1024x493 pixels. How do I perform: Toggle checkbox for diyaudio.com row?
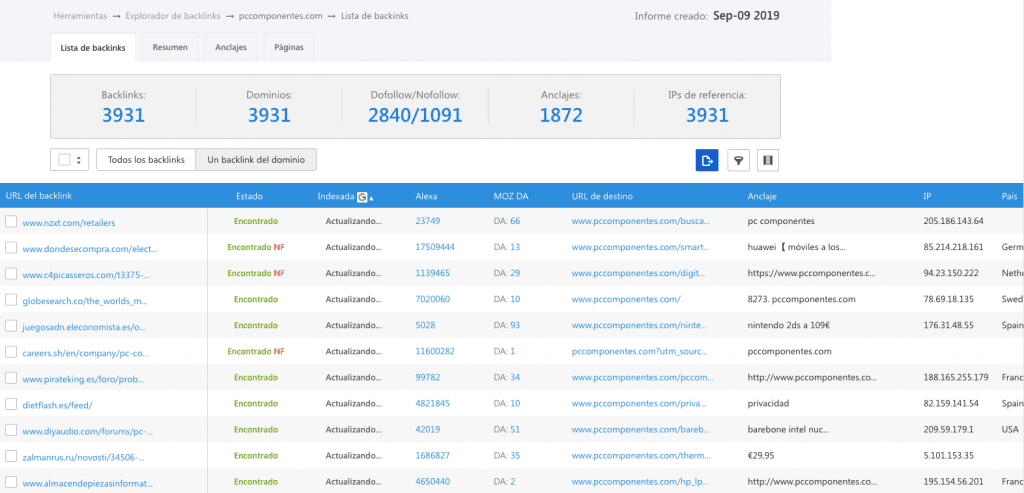point(10,430)
